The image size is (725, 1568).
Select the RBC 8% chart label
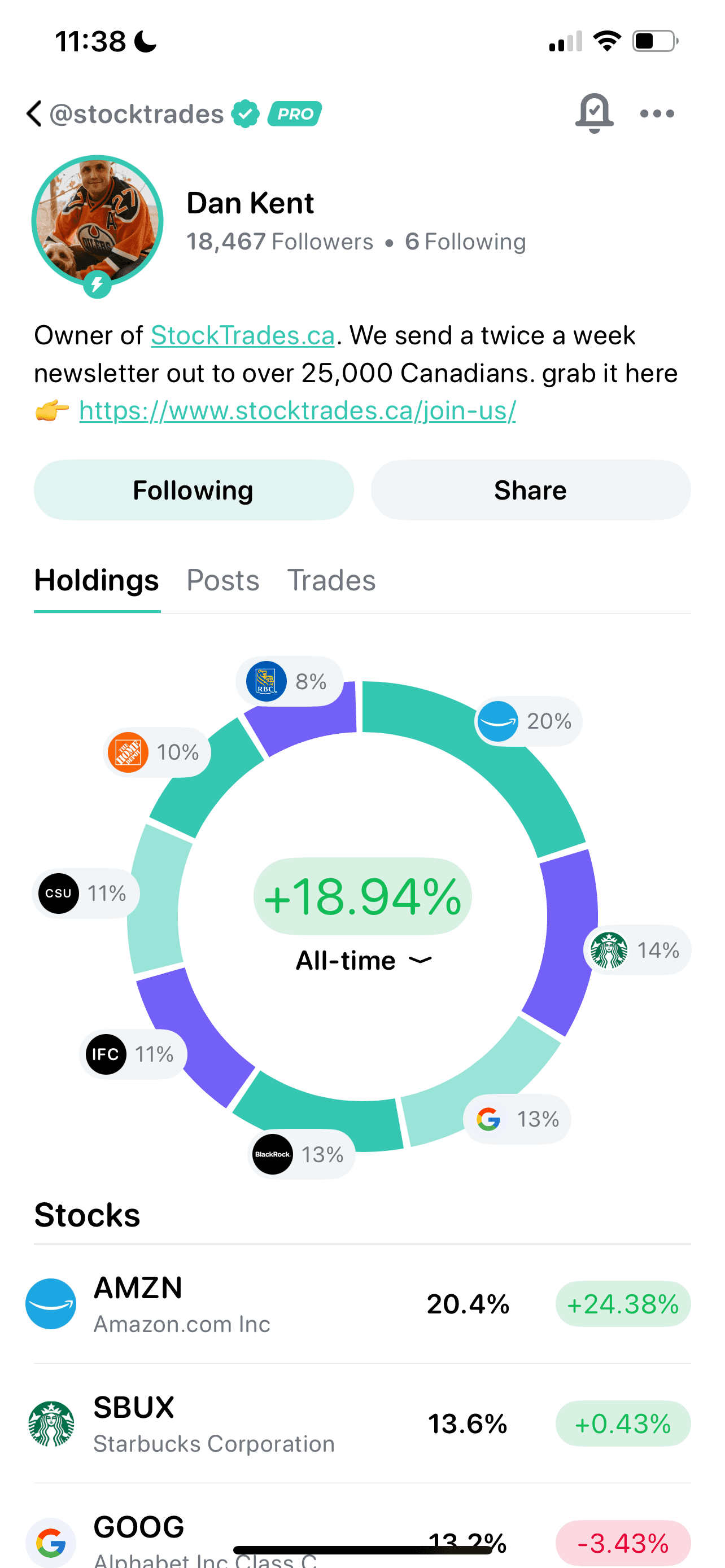[x=290, y=681]
